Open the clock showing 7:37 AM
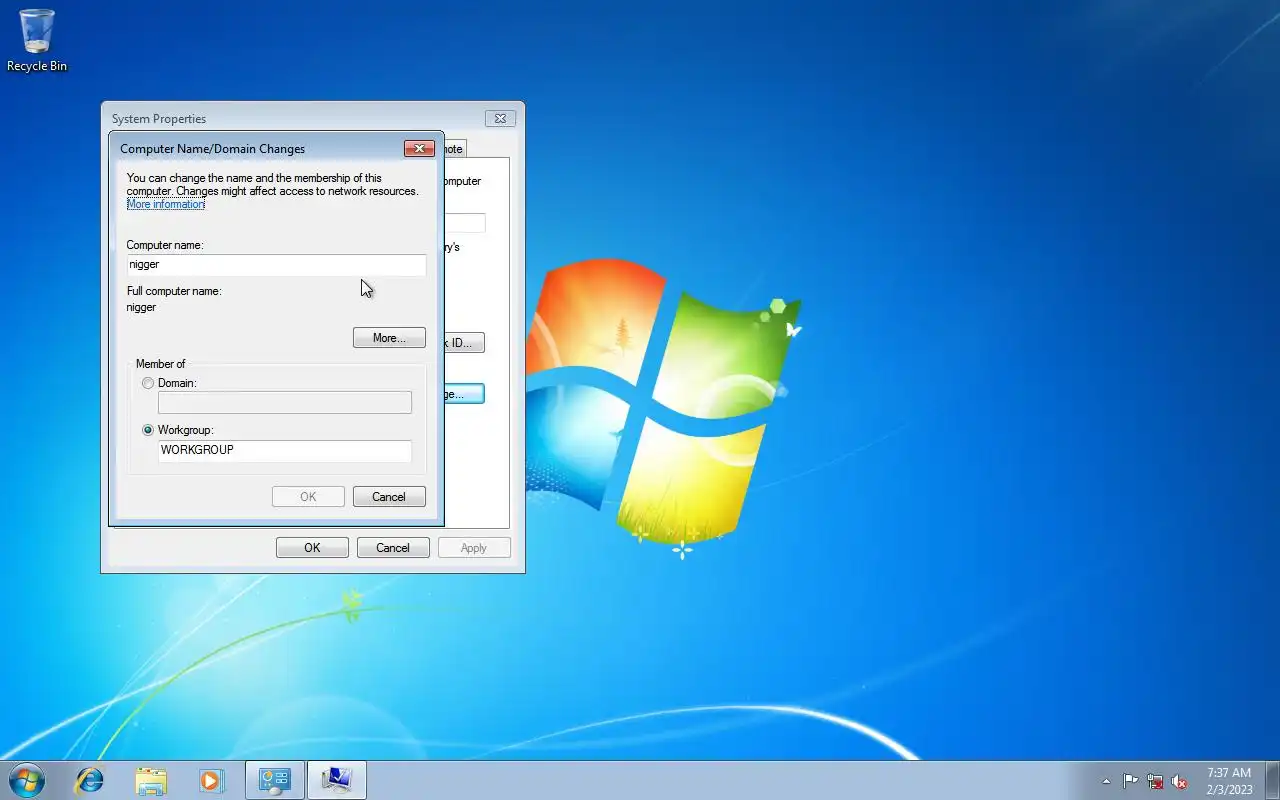This screenshot has width=1280, height=800. pos(1229,781)
